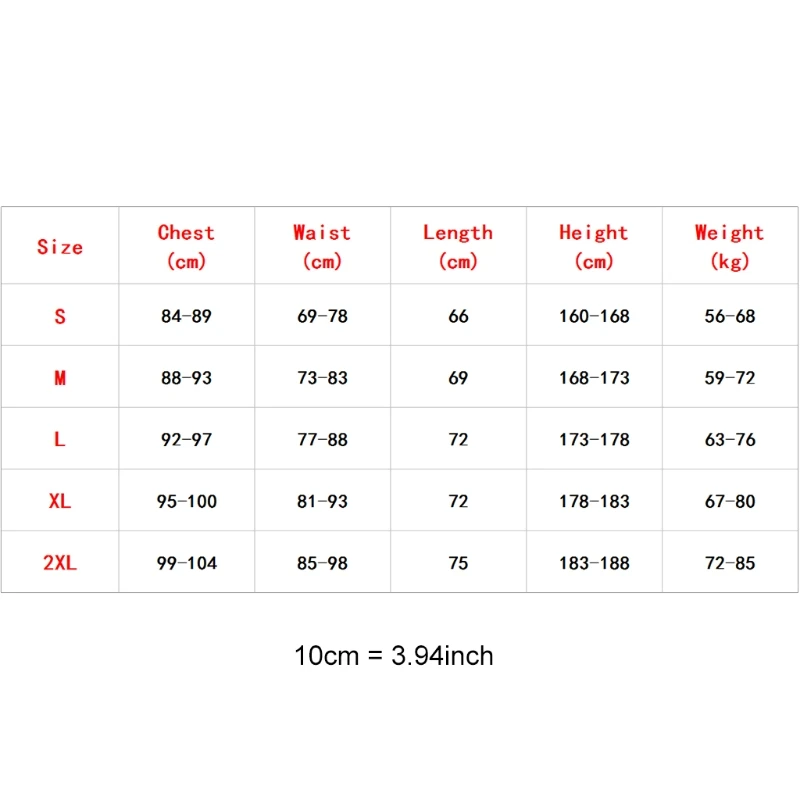
Task: Click the 67-80 weight cell
Action: (730, 501)
